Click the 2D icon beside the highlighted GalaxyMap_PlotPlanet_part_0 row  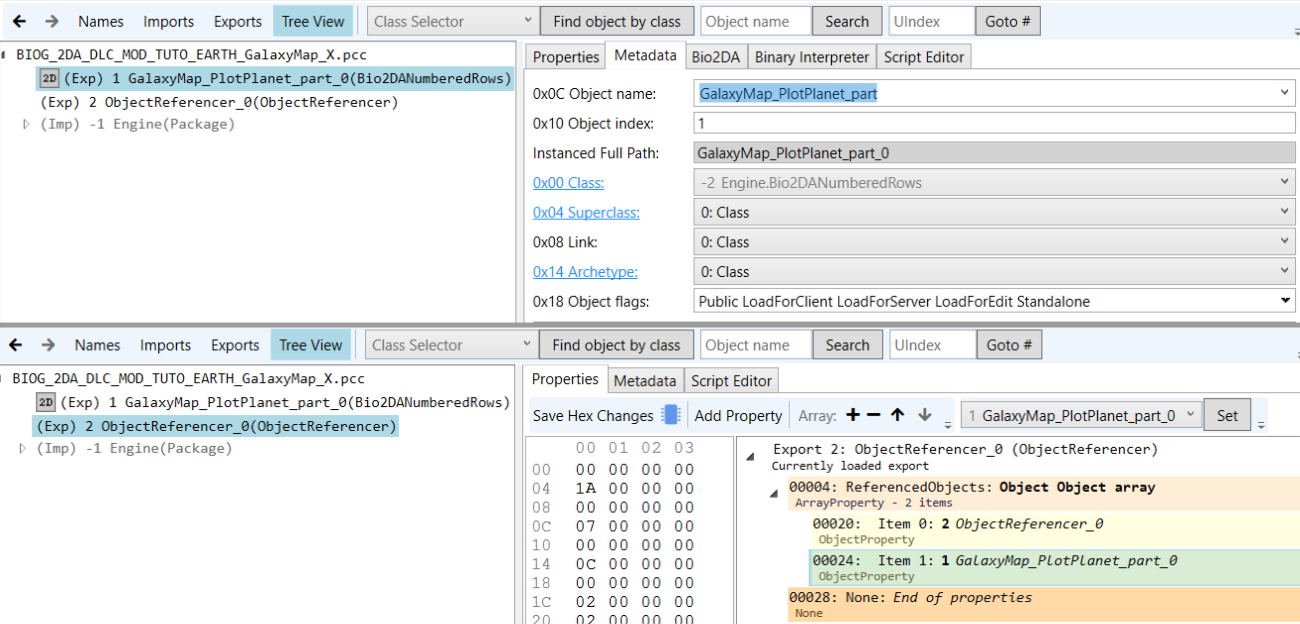pyautogui.click(x=49, y=79)
